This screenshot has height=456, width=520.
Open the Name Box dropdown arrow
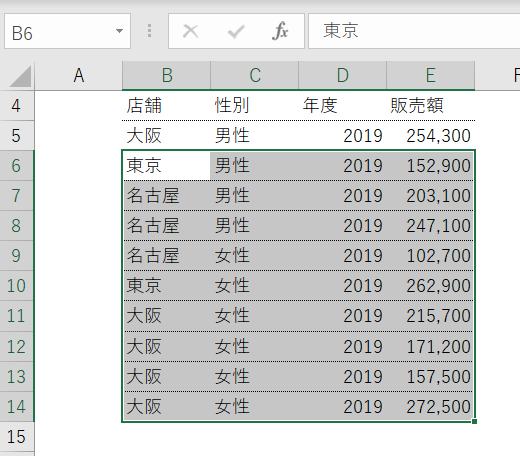pos(119,31)
